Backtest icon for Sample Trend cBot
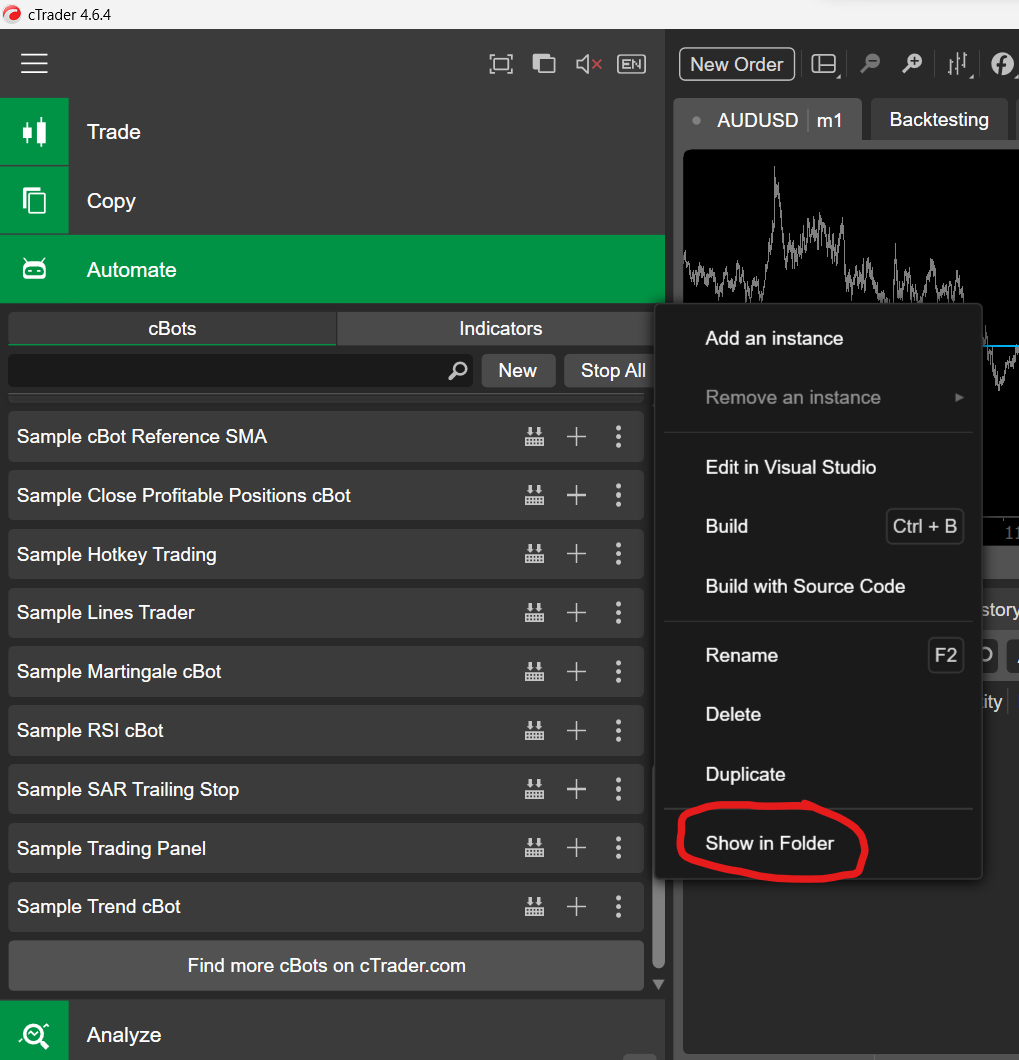This screenshot has width=1019, height=1060. click(x=534, y=907)
